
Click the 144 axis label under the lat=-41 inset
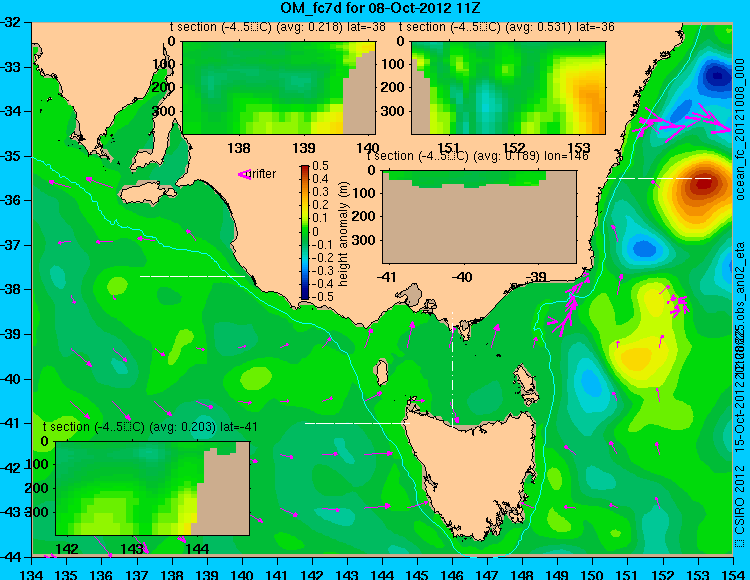coord(198,549)
